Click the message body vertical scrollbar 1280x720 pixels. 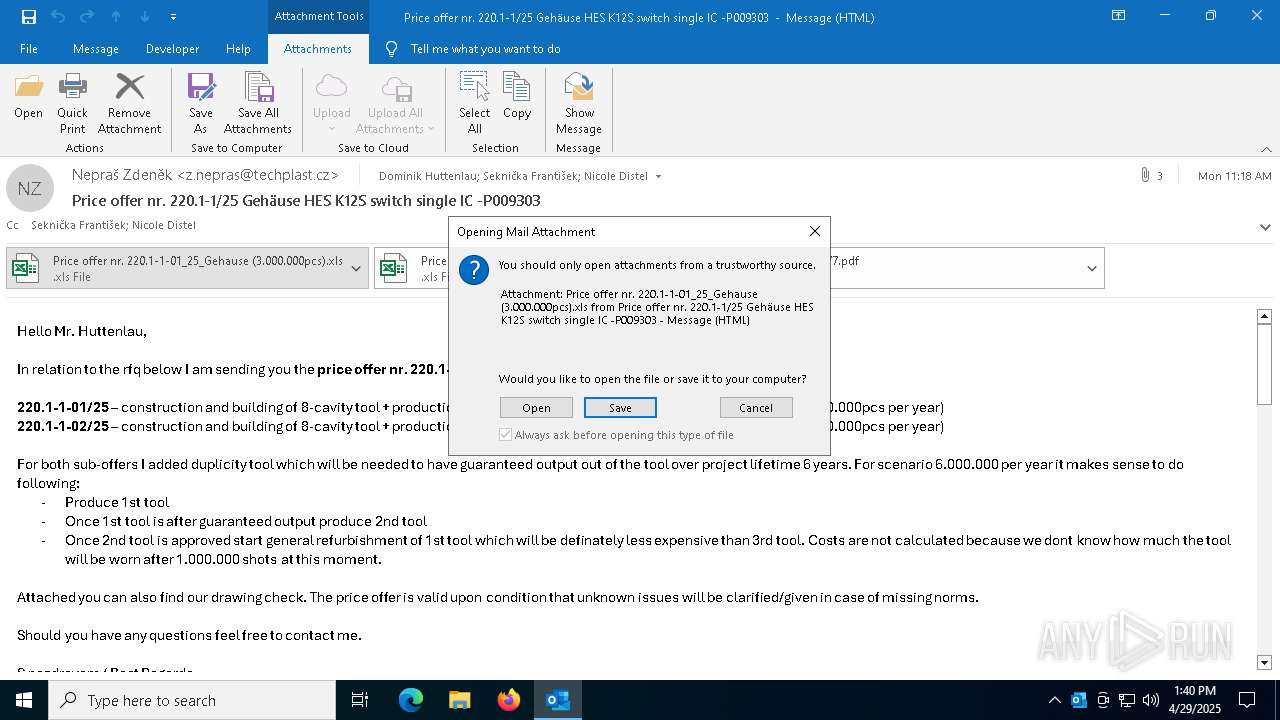[1264, 364]
